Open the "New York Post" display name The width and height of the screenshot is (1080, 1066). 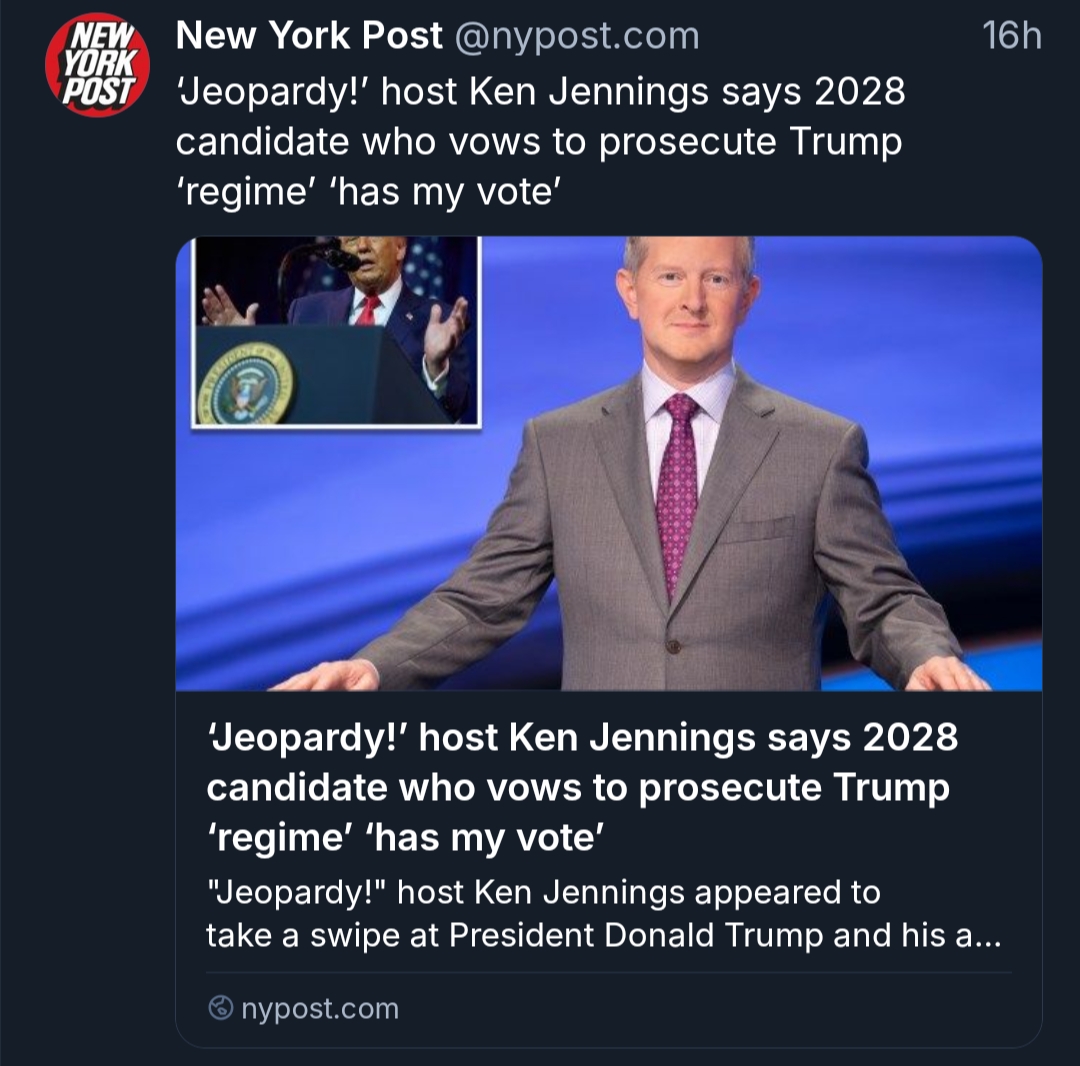point(309,37)
